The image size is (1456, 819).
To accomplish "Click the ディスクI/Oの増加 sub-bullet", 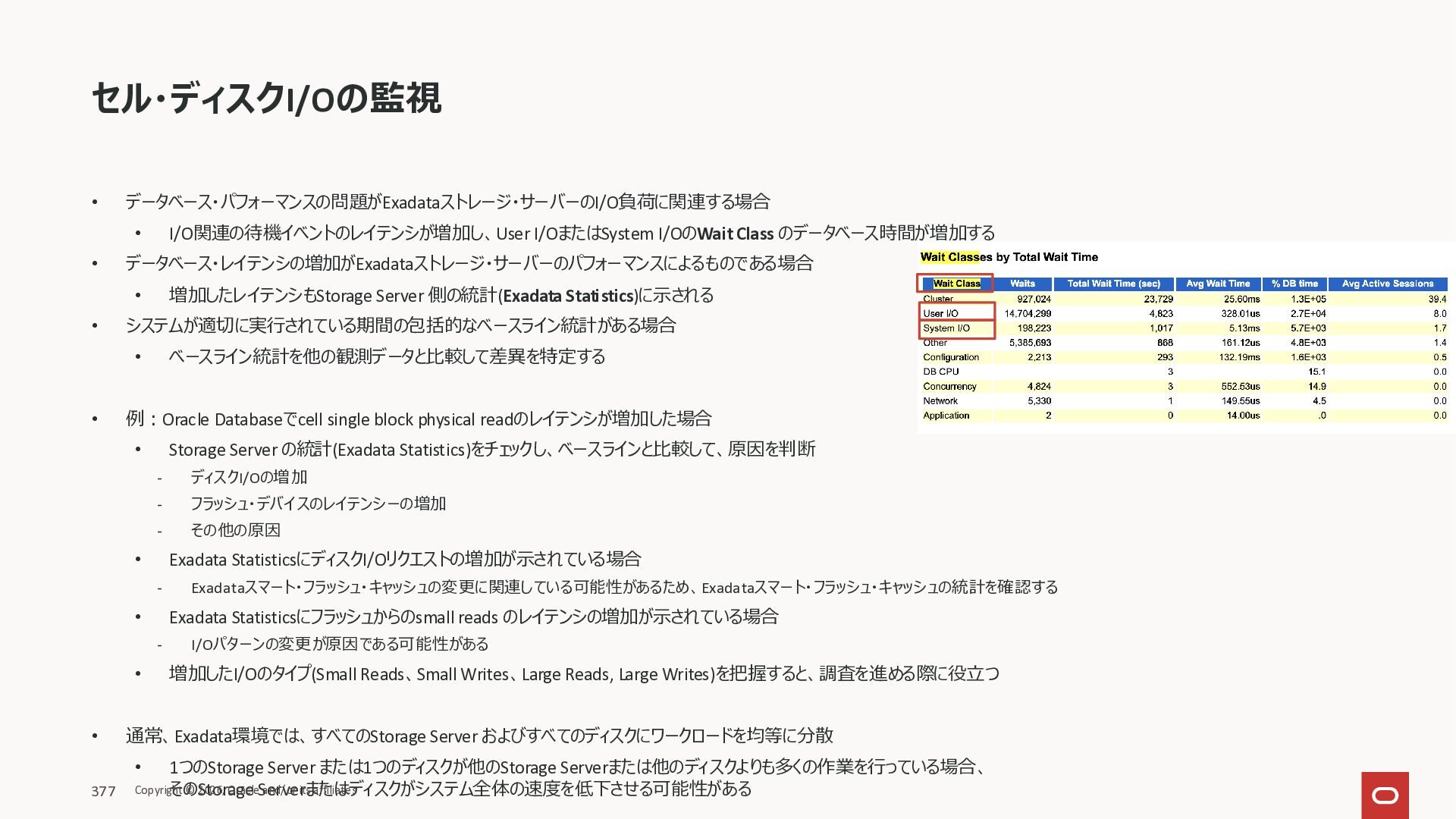I will pyautogui.click(x=248, y=477).
